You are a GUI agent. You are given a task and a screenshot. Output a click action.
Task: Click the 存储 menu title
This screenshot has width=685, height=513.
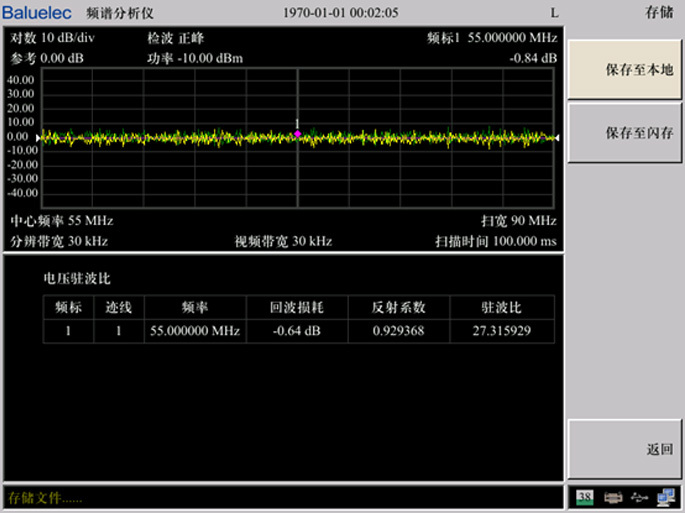coord(658,13)
